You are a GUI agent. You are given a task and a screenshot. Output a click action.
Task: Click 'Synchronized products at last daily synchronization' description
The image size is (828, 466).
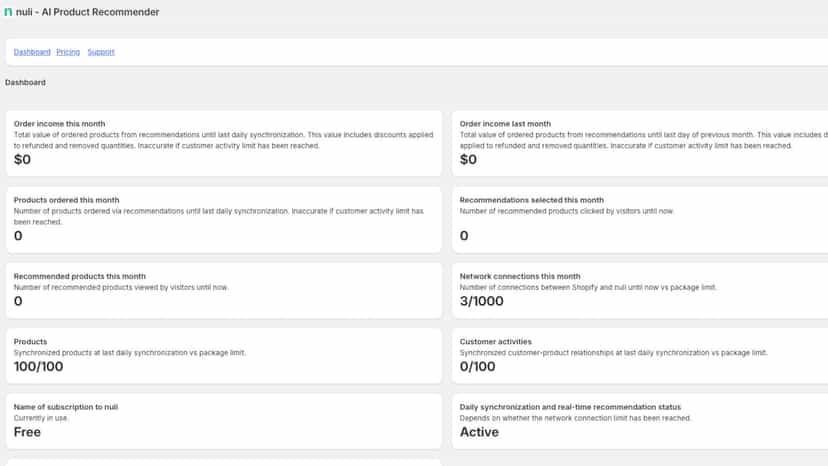coord(130,352)
